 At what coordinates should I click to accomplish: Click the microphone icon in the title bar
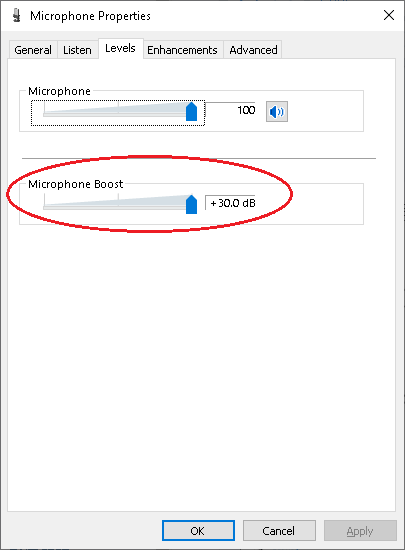pyautogui.click(x=16, y=16)
